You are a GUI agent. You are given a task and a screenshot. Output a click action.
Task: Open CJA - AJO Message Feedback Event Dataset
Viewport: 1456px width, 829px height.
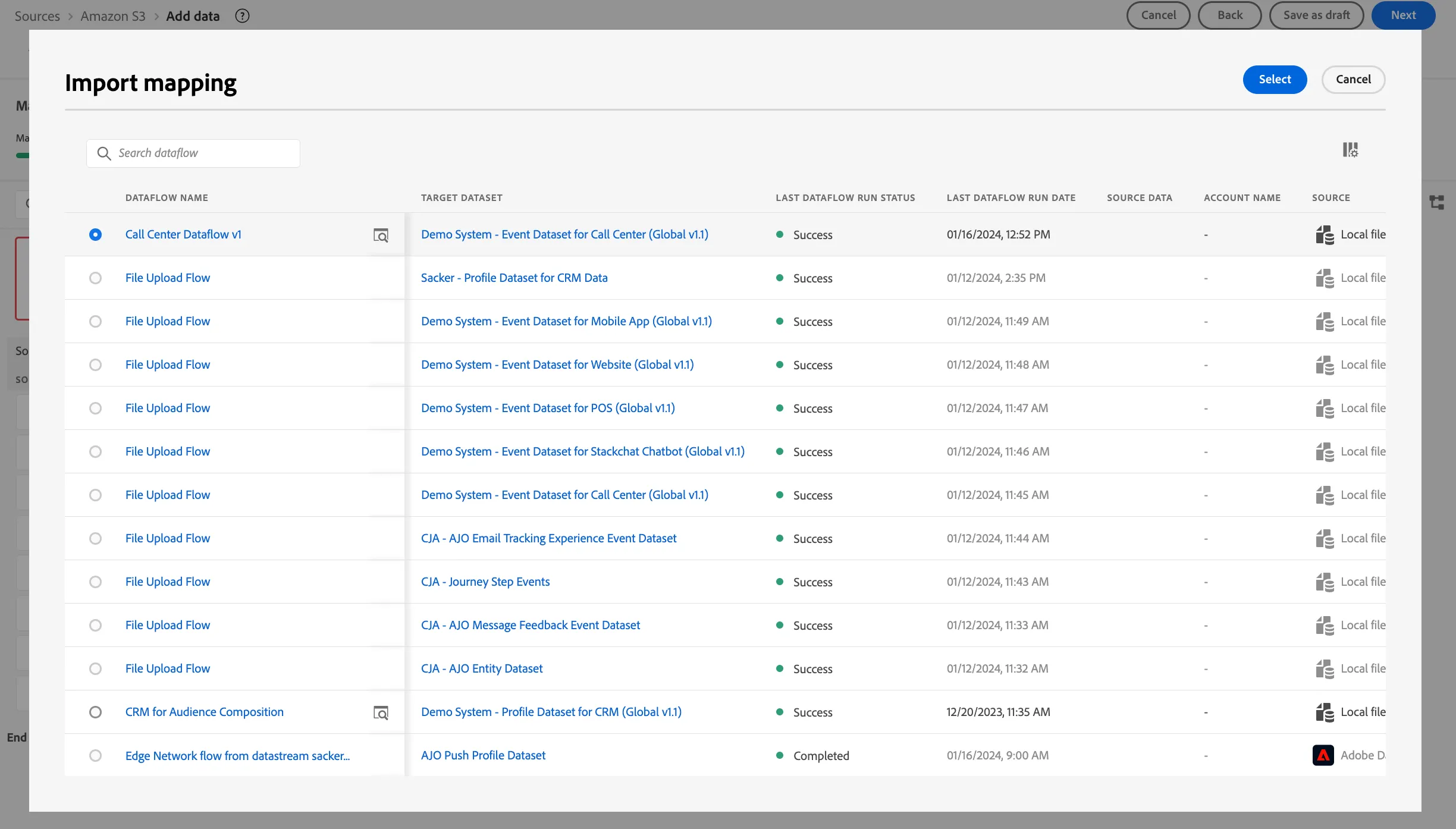pos(531,625)
